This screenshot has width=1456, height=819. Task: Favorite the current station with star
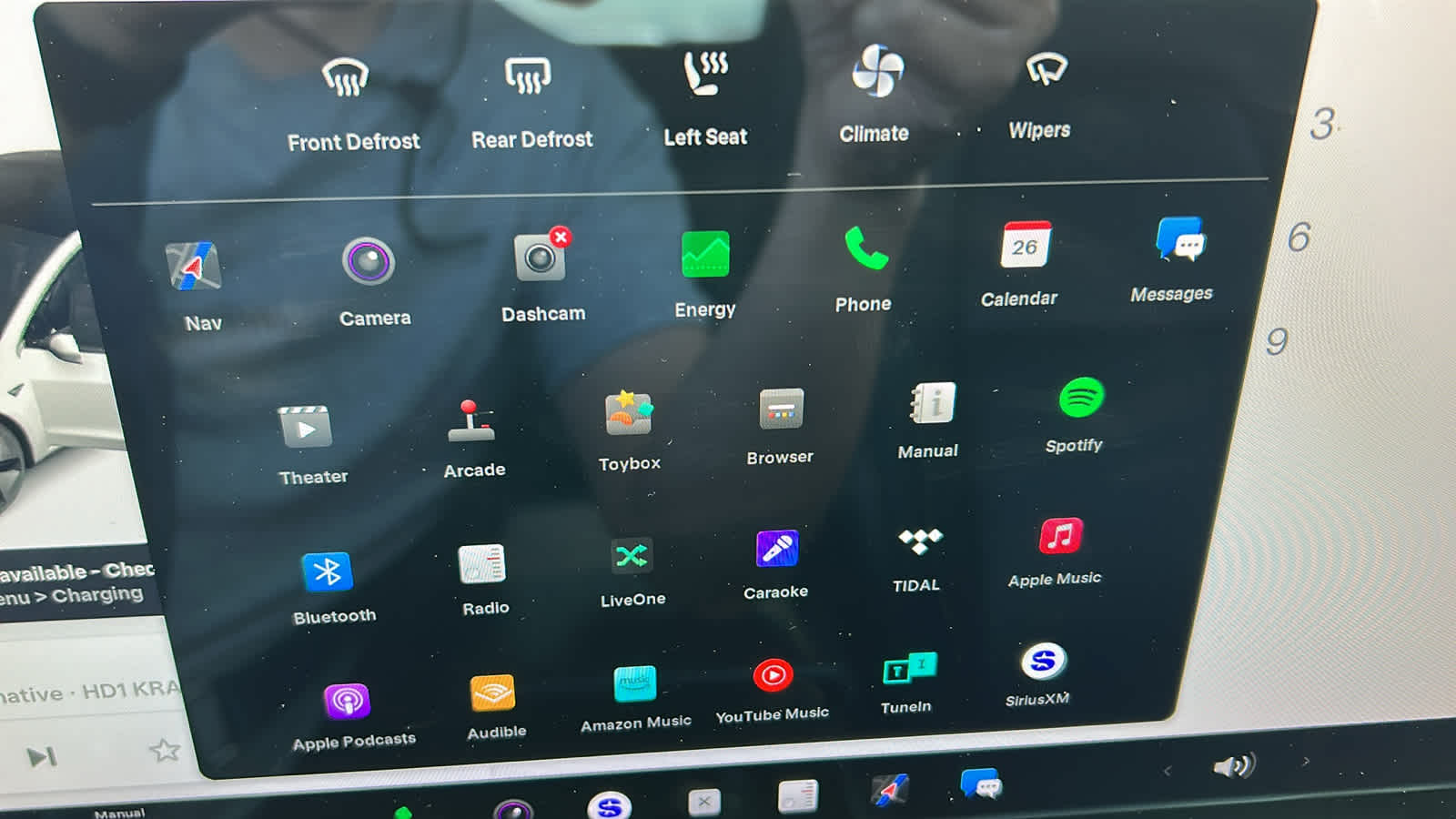click(x=165, y=750)
